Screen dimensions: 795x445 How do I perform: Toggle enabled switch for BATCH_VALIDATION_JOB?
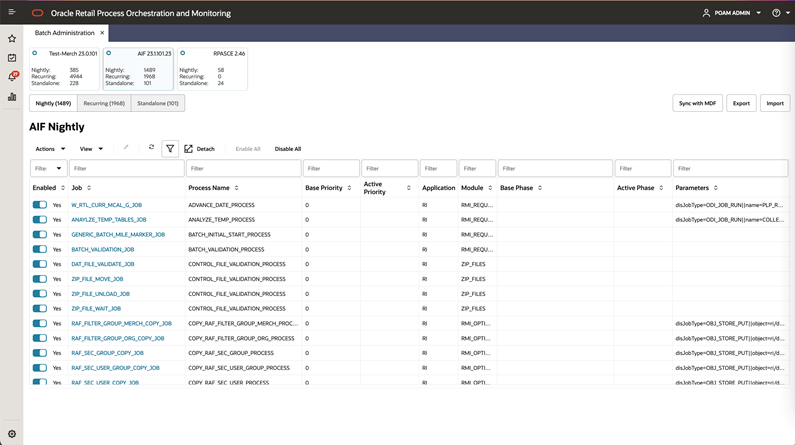(x=40, y=249)
